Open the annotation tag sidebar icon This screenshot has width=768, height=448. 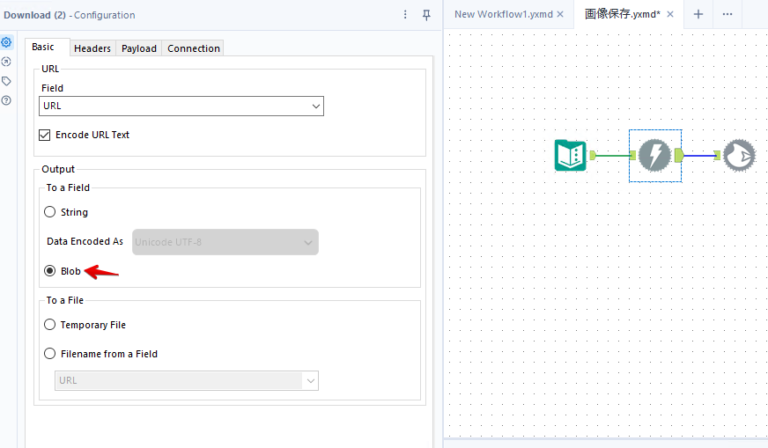click(6, 81)
